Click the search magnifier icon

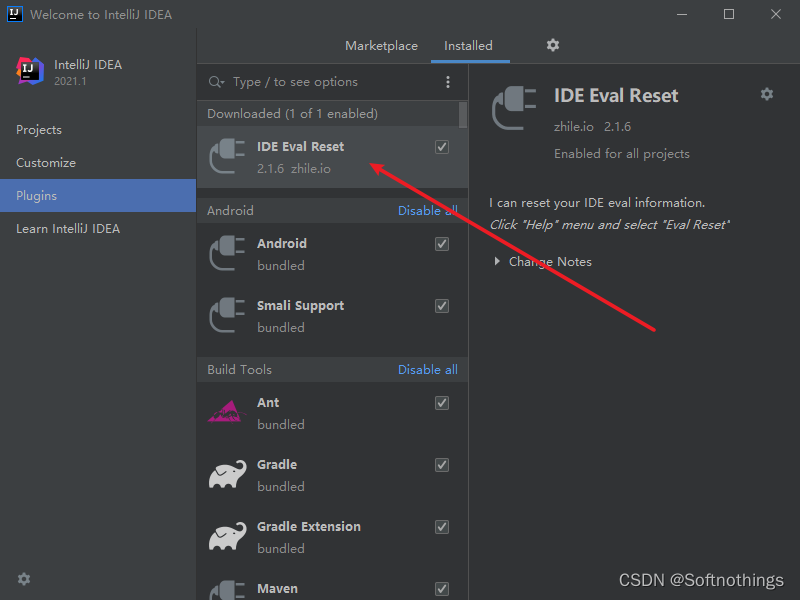pos(216,82)
